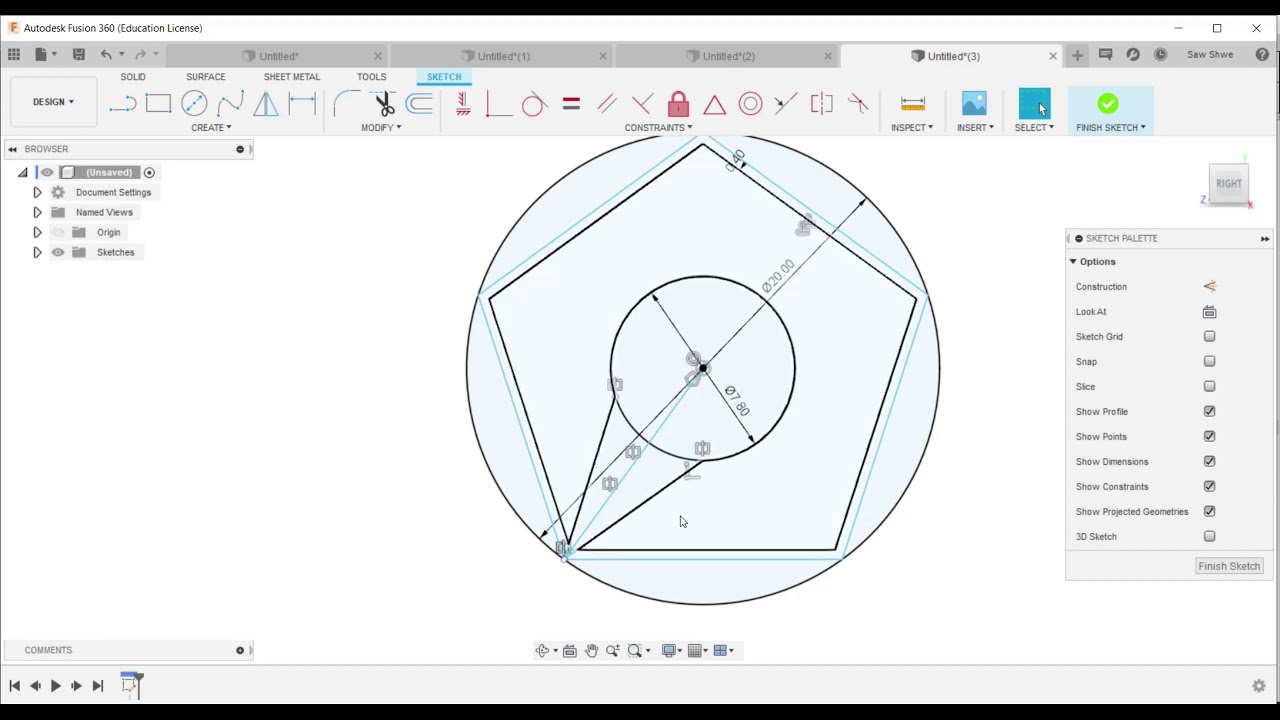Switch to the SHEET METAL tab

[292, 77]
